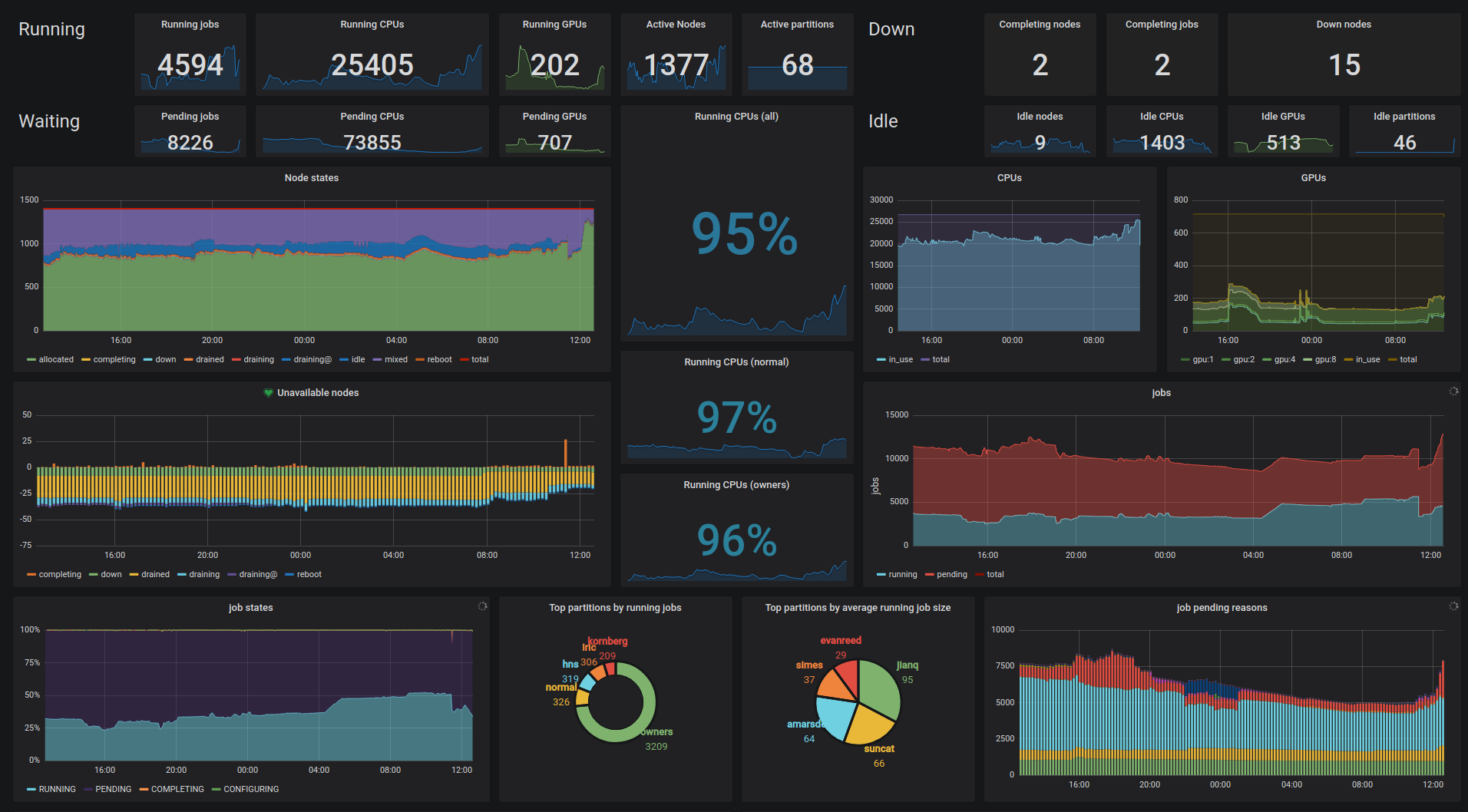
Task: Open the Running jobs stat panel title
Action: point(190,25)
